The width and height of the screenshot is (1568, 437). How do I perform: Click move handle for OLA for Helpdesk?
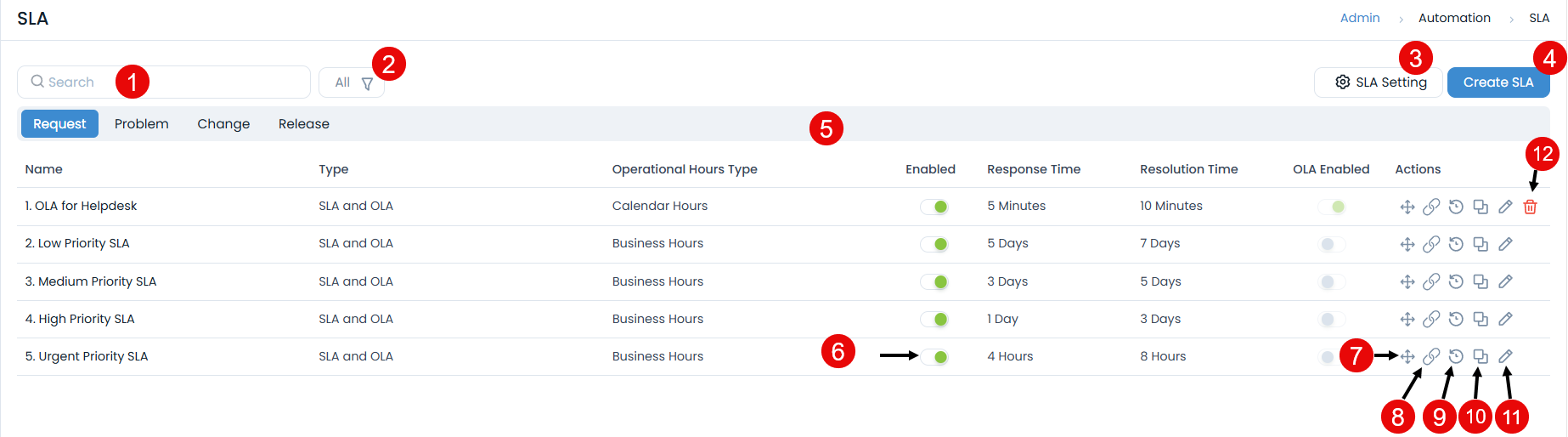tap(1407, 207)
